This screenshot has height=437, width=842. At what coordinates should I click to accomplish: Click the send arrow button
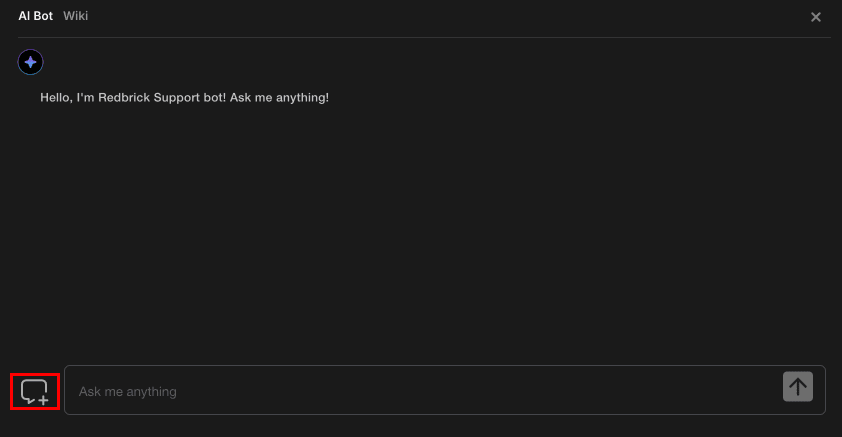click(797, 387)
